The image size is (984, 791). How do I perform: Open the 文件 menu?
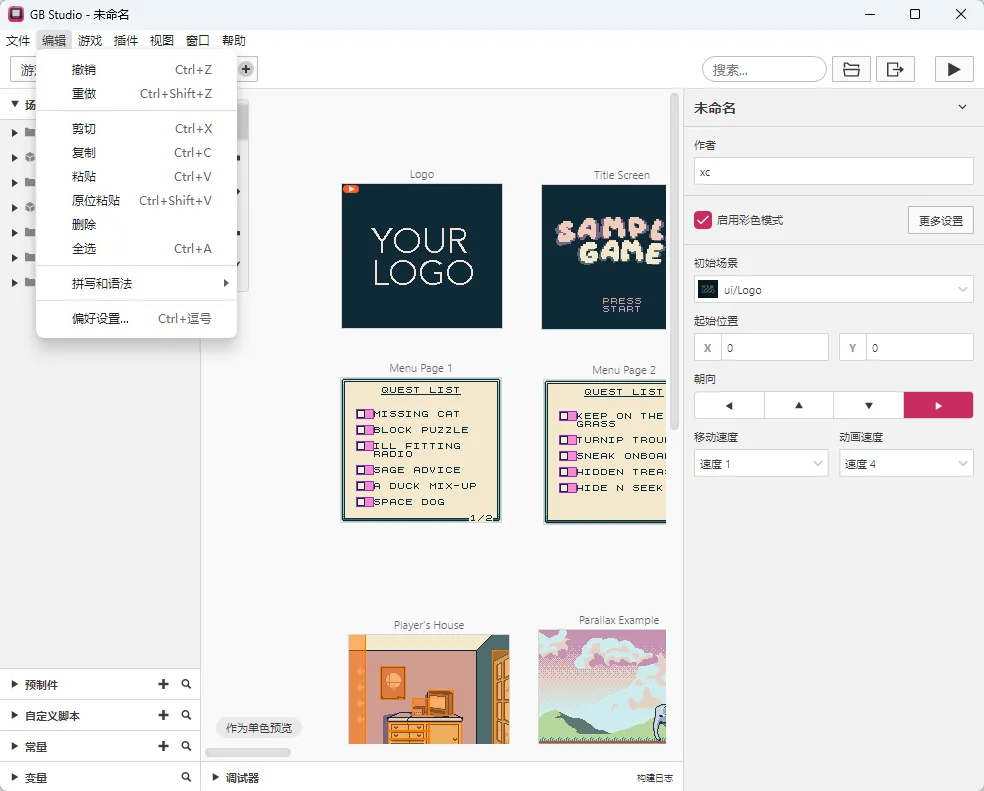(x=18, y=40)
